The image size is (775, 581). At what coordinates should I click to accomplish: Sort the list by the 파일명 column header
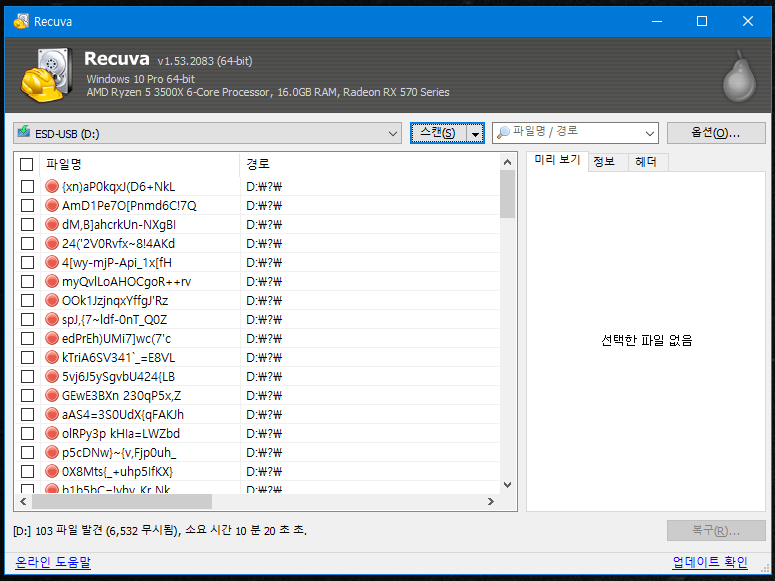pos(140,164)
